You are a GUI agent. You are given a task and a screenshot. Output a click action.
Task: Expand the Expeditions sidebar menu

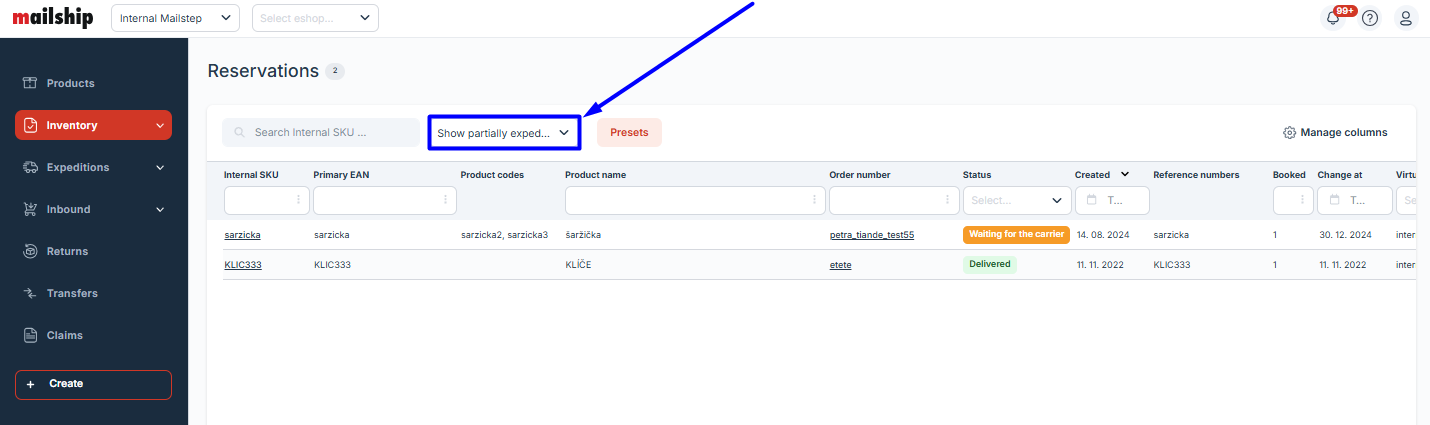tap(93, 167)
